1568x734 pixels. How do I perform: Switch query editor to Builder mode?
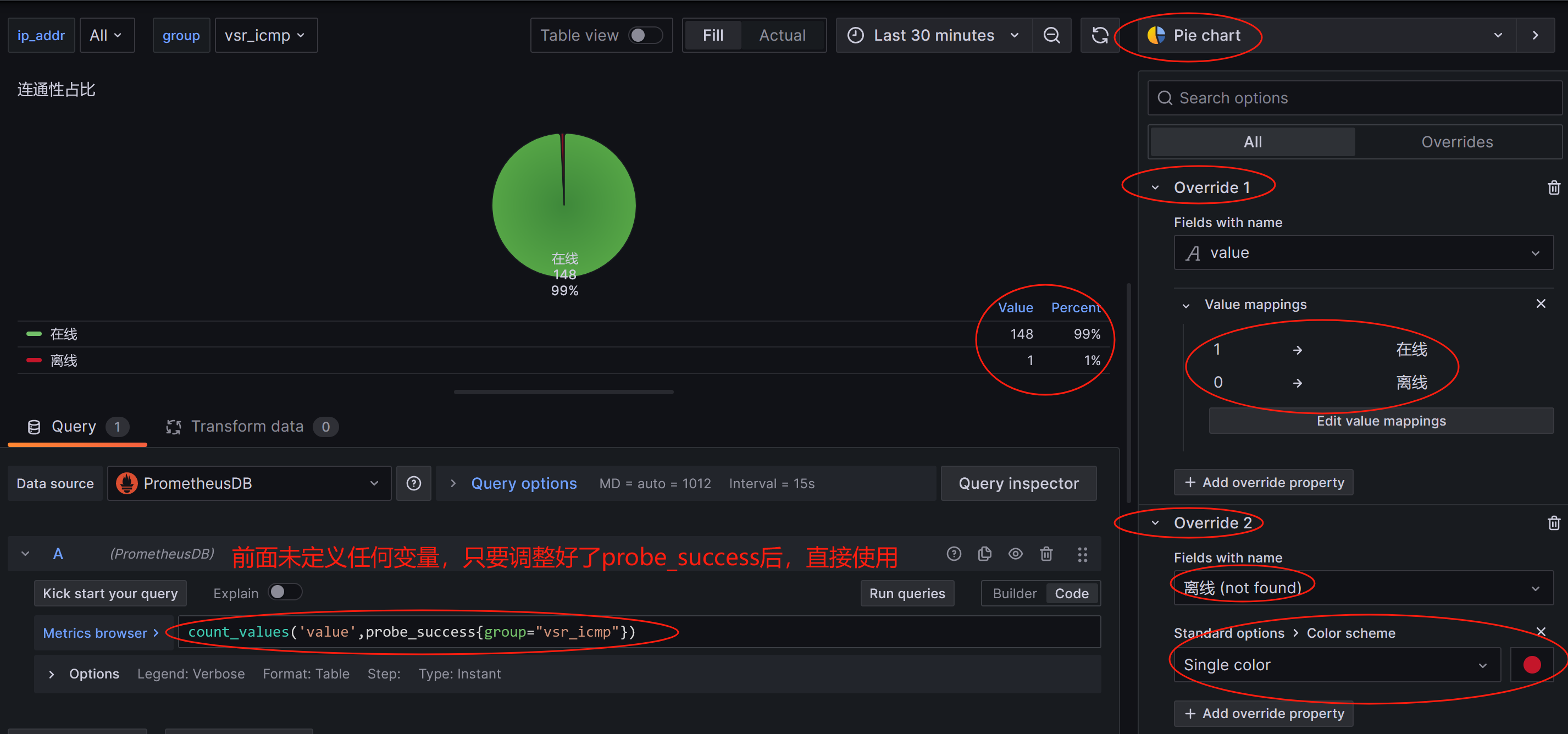(1014, 593)
